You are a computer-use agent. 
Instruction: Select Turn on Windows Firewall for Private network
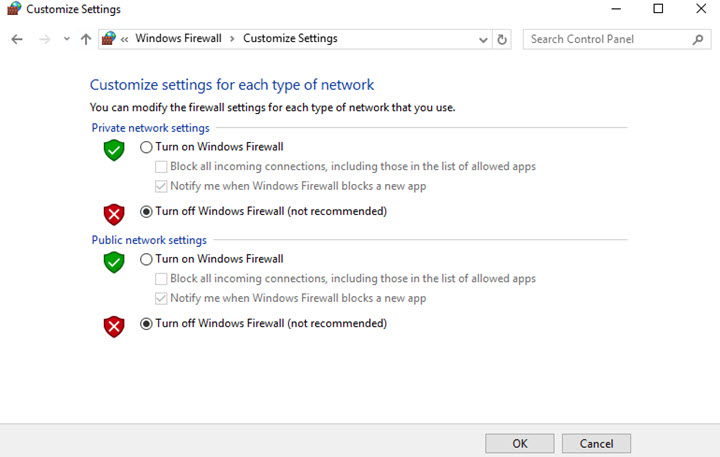[147, 147]
